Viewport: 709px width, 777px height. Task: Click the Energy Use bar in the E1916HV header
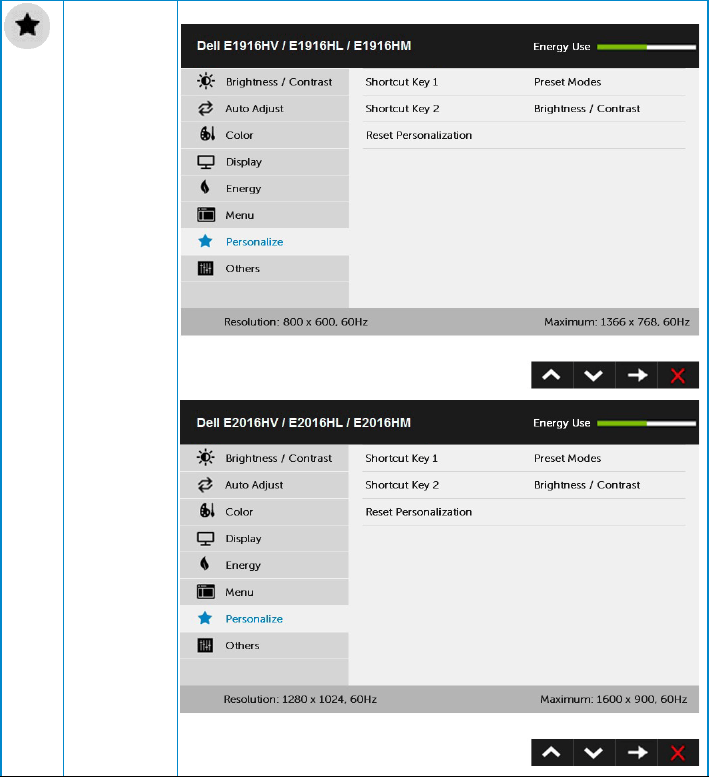pyautogui.click(x=646, y=47)
